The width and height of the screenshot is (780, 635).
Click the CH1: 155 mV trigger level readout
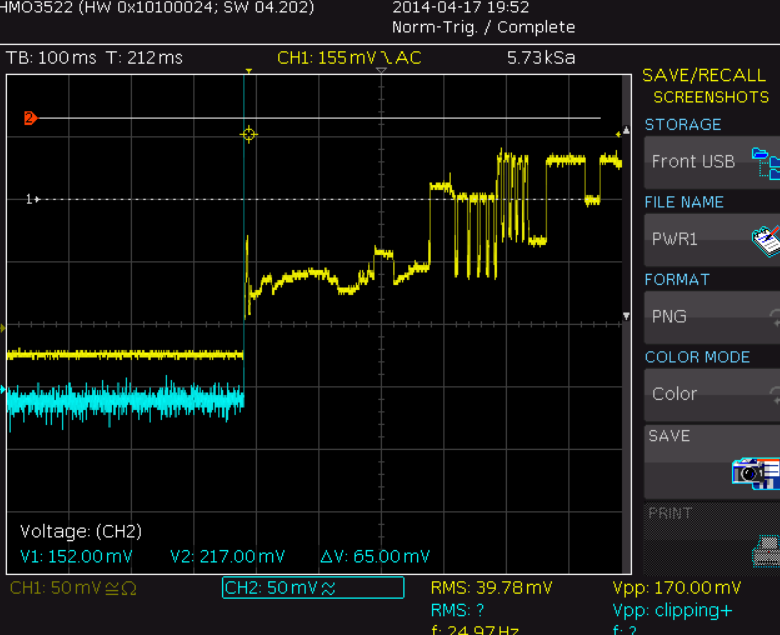349,58
